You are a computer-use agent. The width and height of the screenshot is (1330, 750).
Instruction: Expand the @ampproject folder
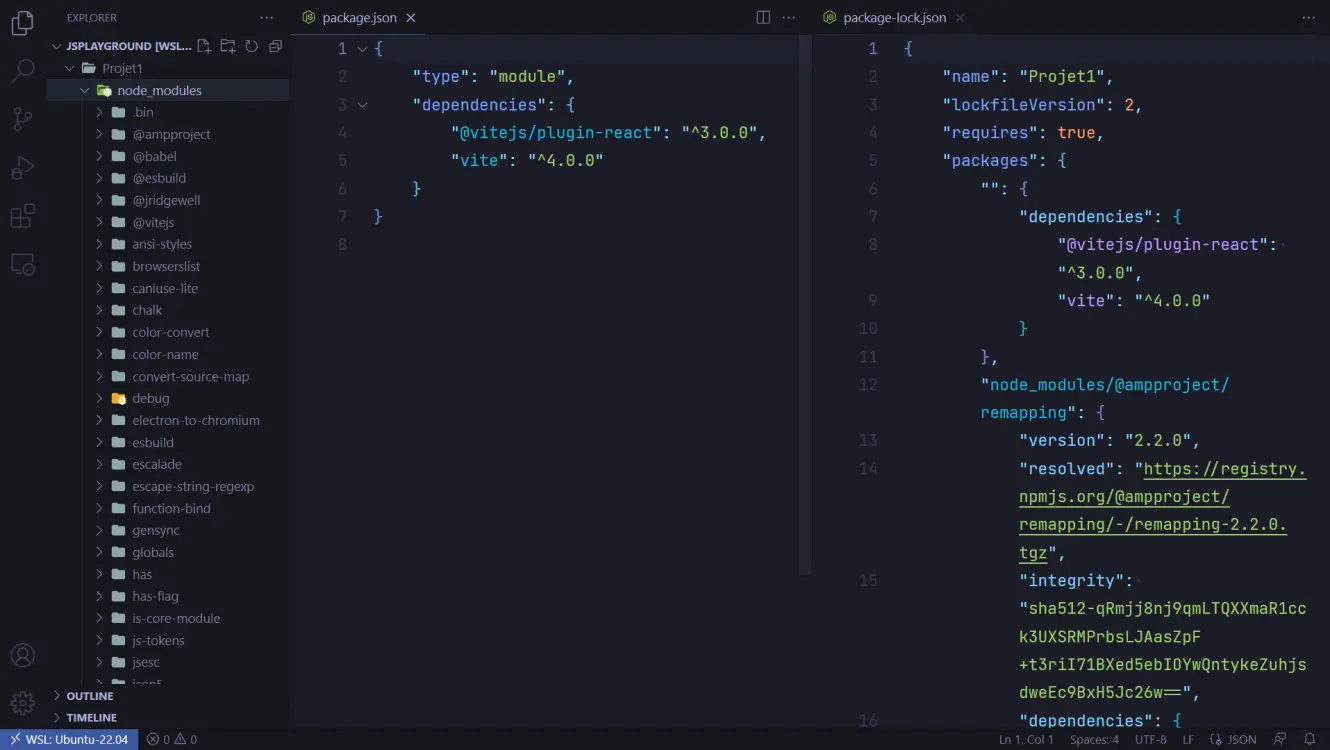point(100,134)
